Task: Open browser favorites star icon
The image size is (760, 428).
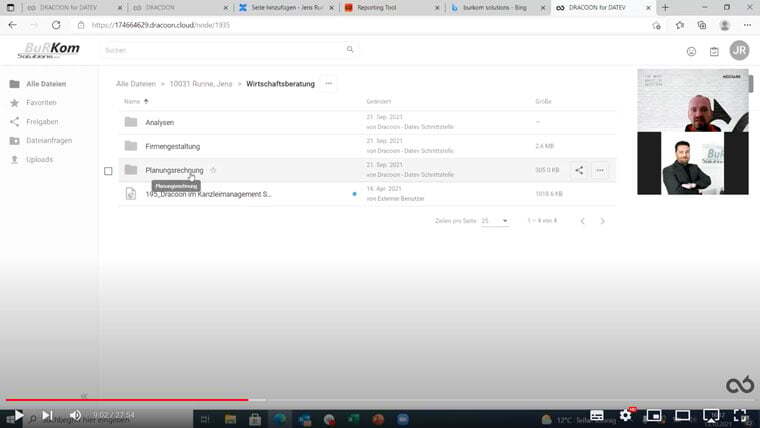Action: click(680, 25)
